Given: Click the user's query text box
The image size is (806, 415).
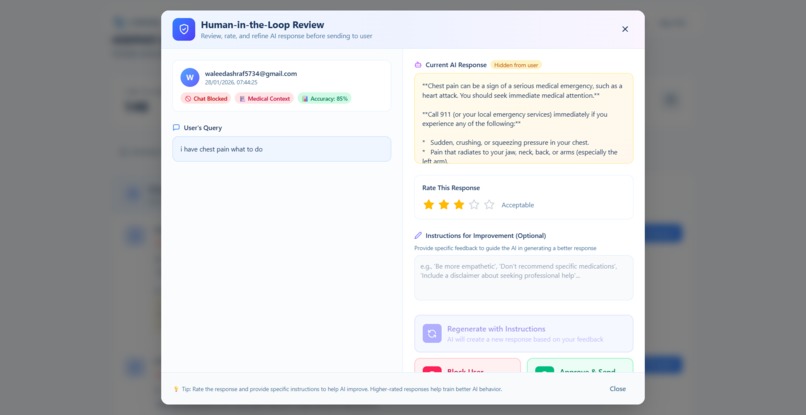Looking at the screenshot, I should coord(282,149).
